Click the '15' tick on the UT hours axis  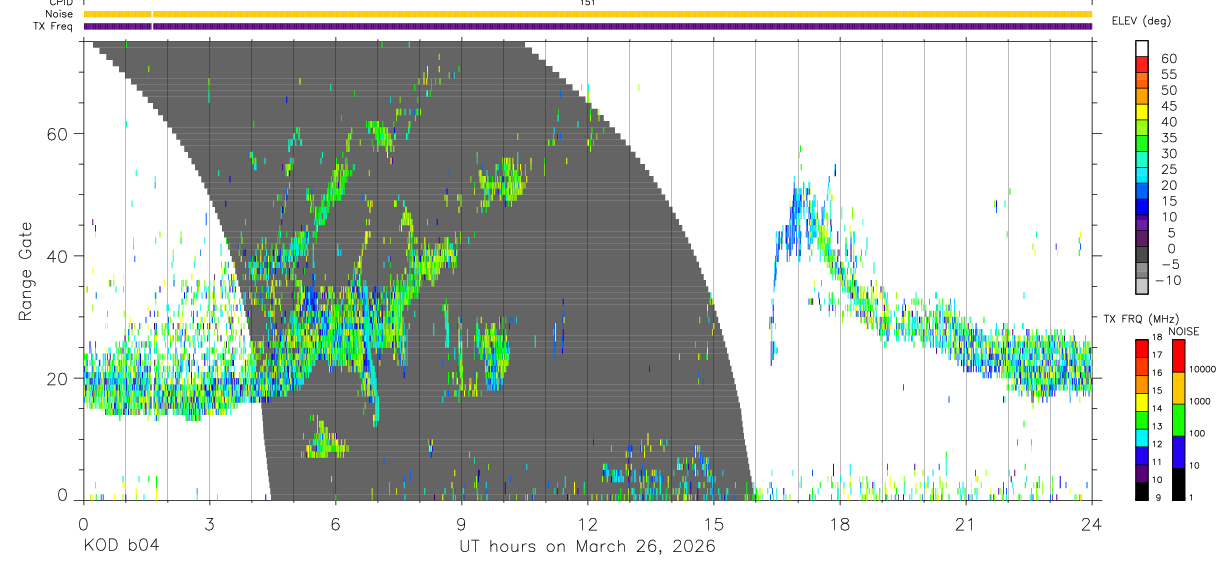pyautogui.click(x=714, y=523)
